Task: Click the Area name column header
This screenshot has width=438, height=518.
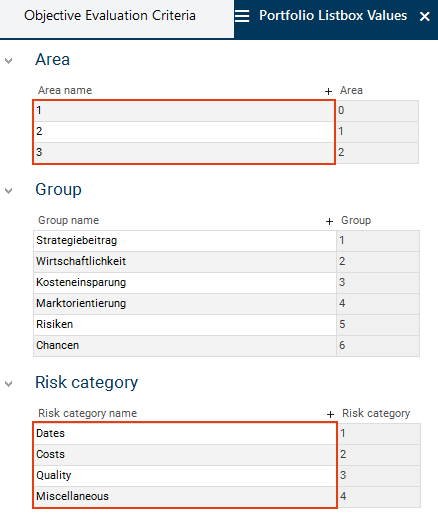Action: coord(65,90)
